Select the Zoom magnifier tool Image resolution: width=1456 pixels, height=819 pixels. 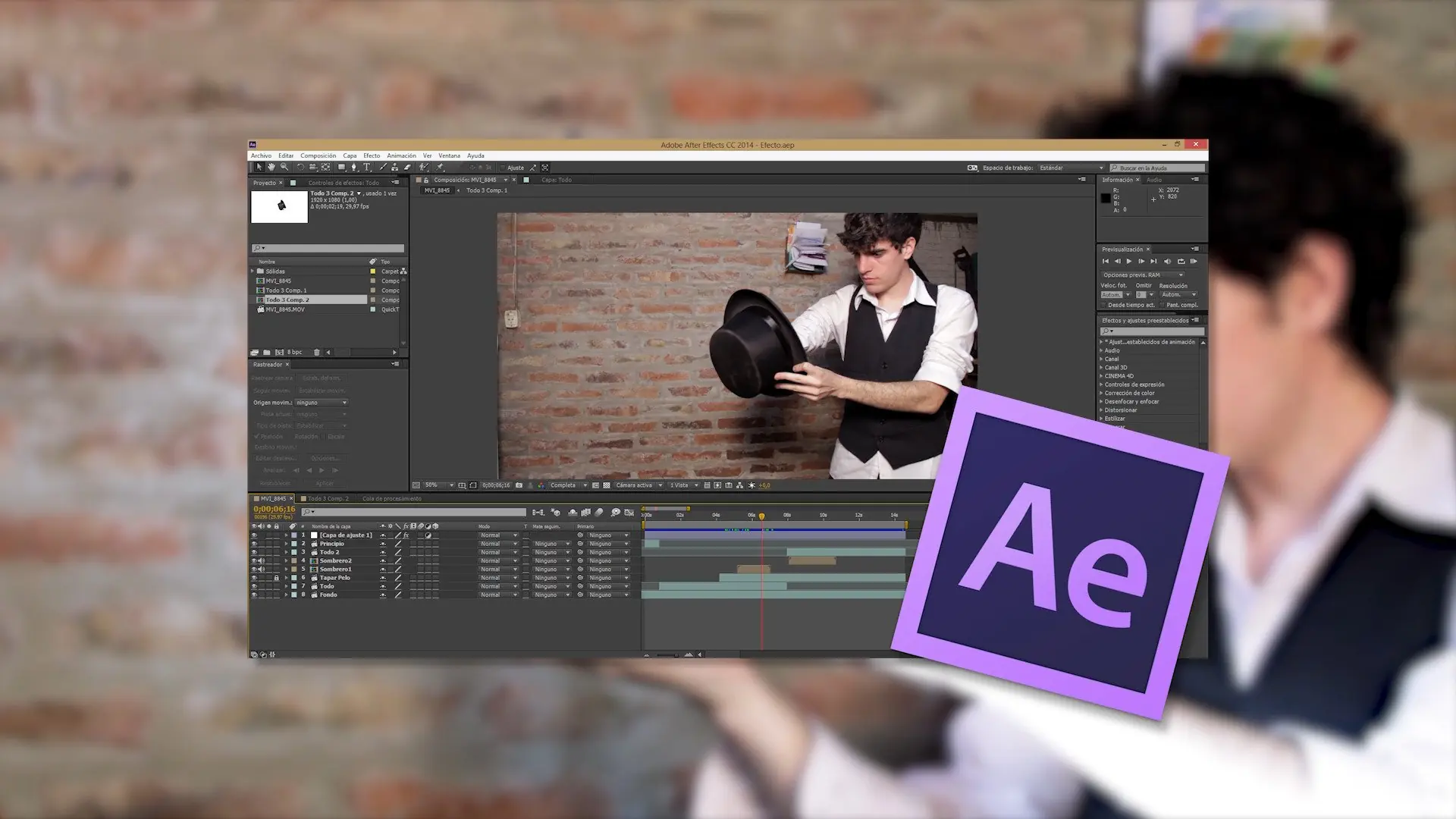[284, 168]
